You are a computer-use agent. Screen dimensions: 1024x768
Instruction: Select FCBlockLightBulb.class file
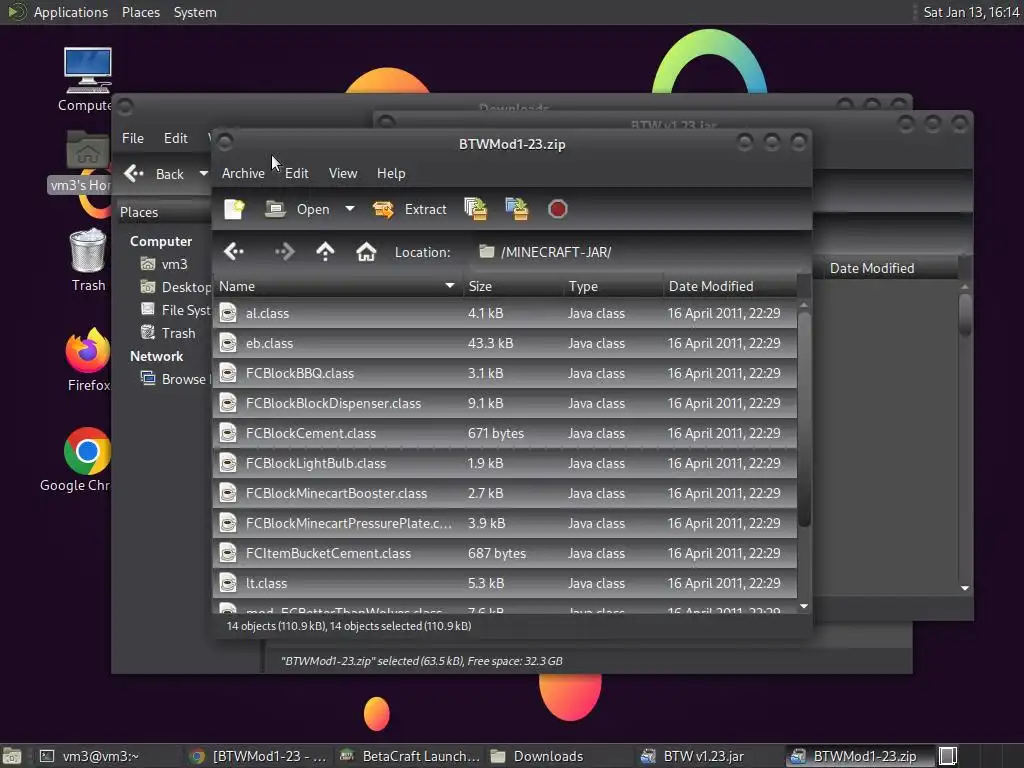coord(505,464)
